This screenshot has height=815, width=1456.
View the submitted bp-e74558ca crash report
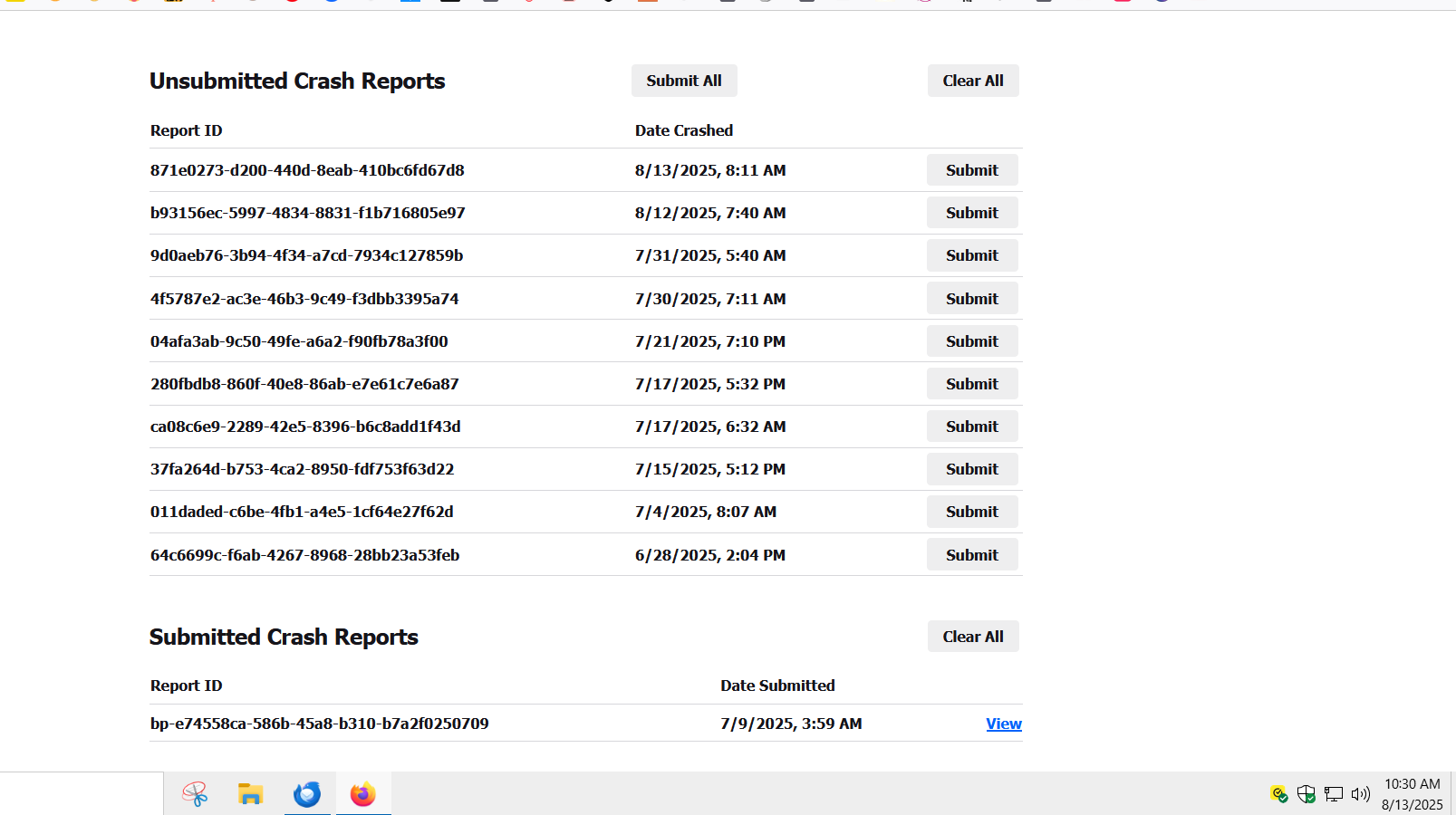pyautogui.click(x=1003, y=724)
